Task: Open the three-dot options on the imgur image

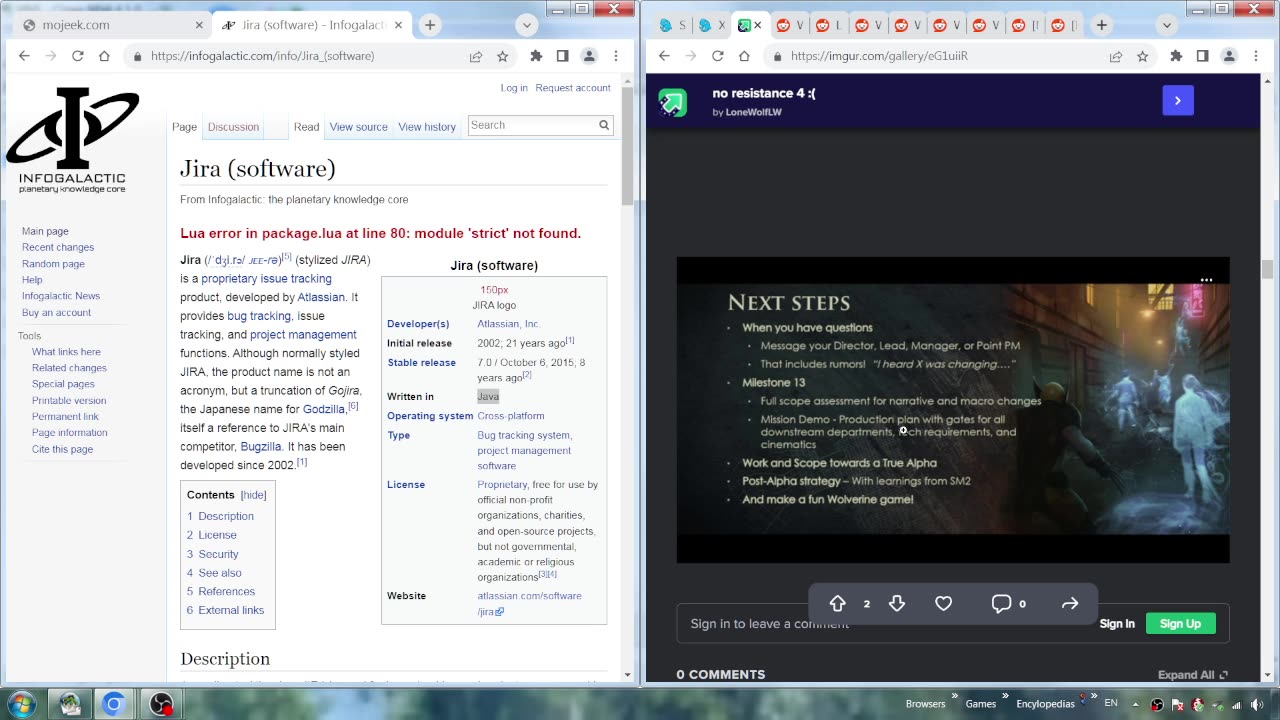Action: click(x=1206, y=280)
